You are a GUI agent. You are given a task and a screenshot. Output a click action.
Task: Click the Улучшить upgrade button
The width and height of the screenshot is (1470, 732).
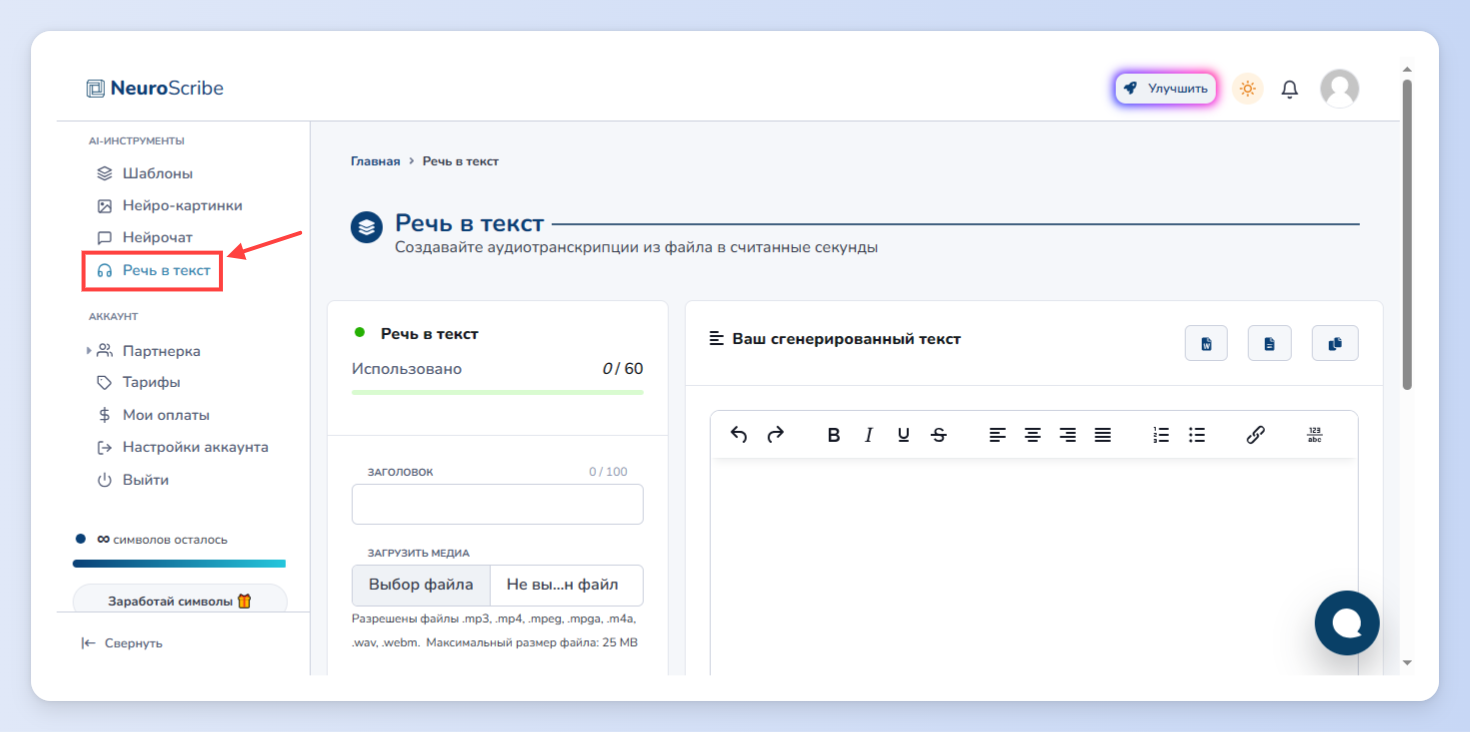pyautogui.click(x=1165, y=88)
